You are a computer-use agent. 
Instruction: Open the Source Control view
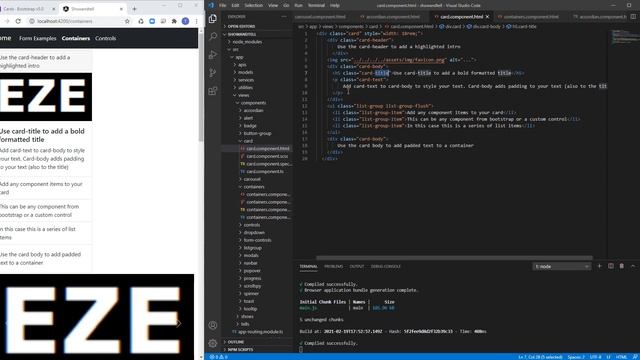(213, 73)
